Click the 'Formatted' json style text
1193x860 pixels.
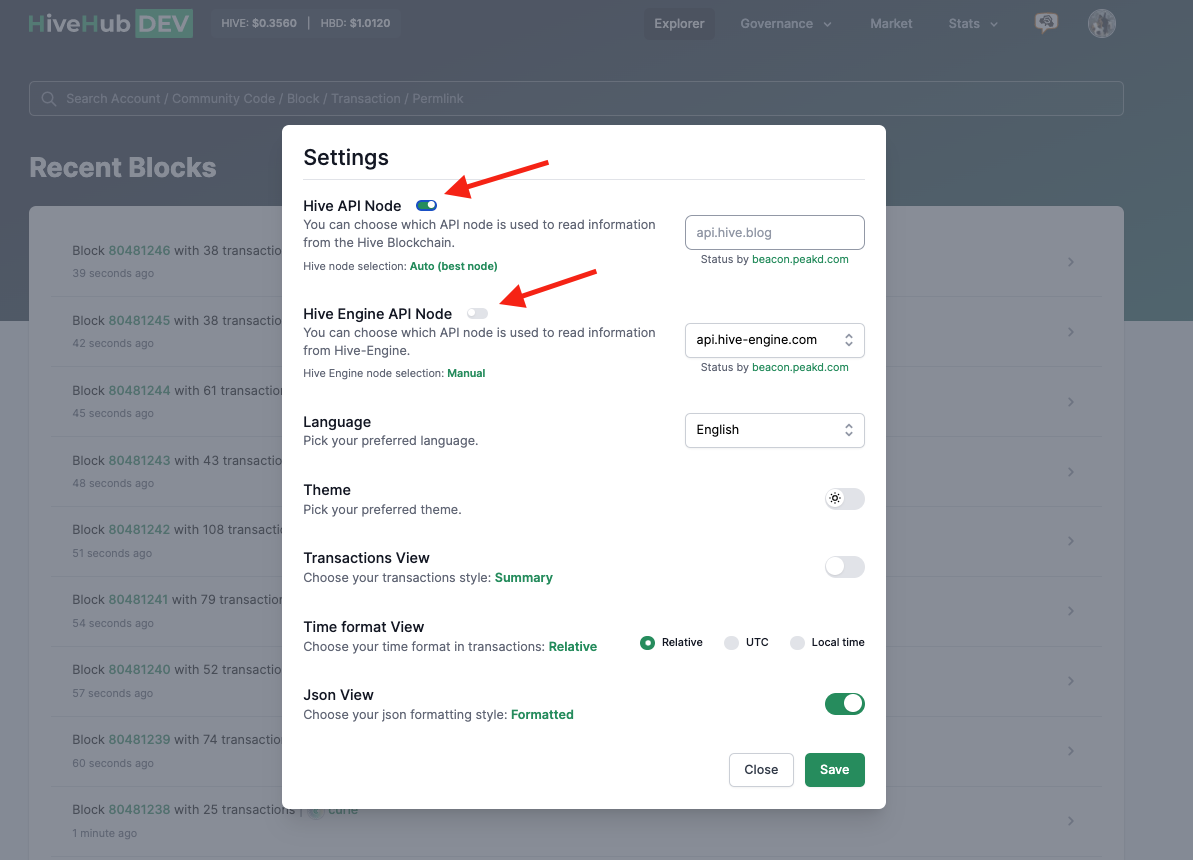(542, 715)
